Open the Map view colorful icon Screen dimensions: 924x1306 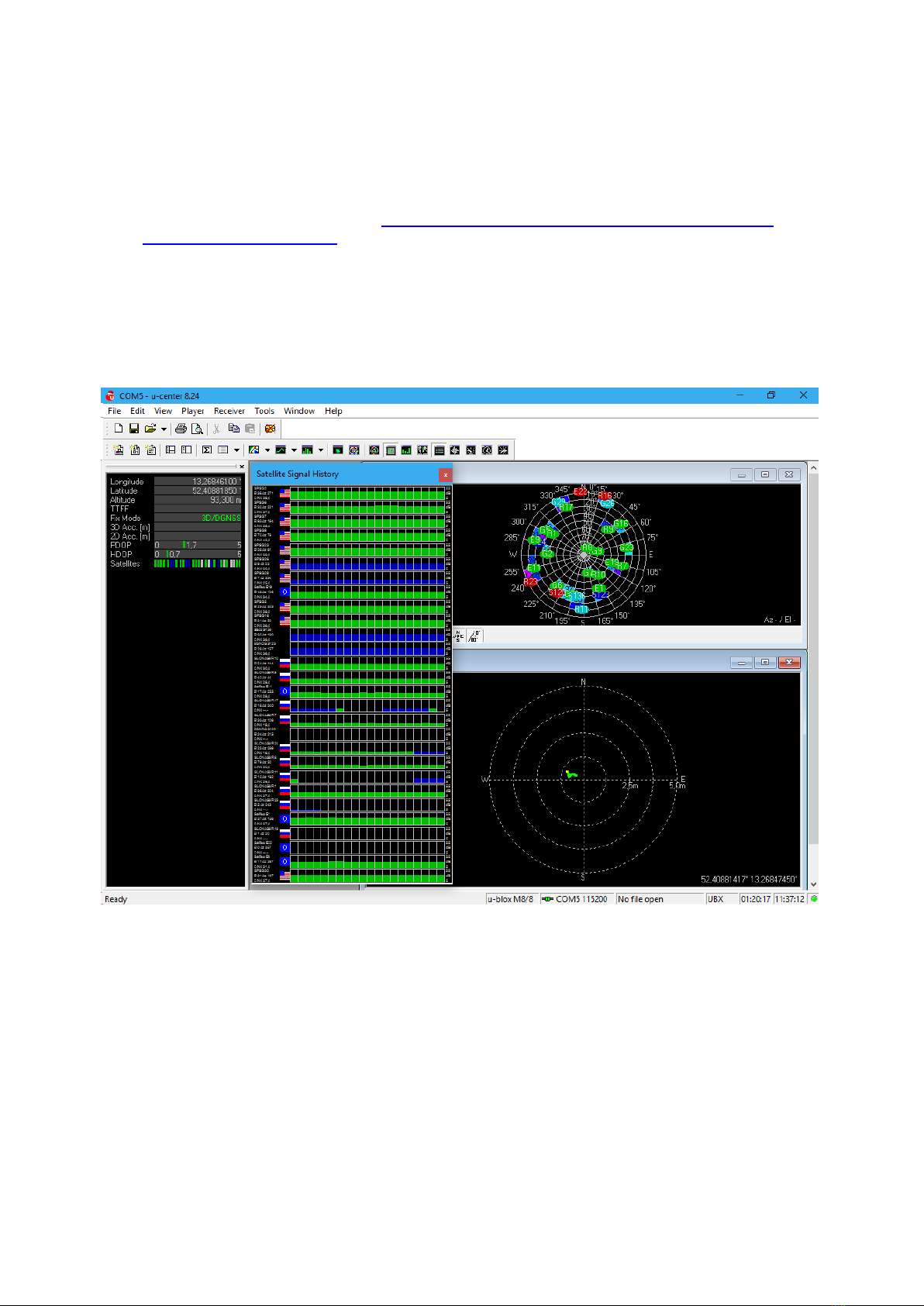click(253, 450)
